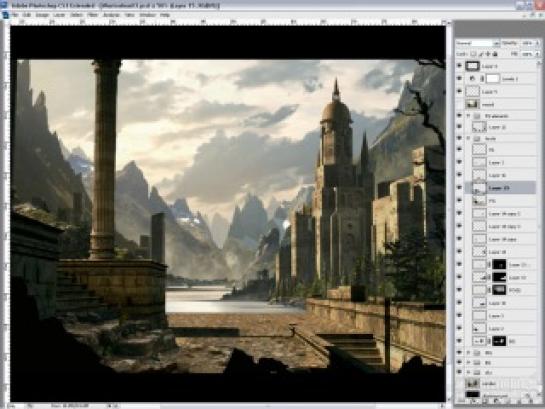Image resolution: width=545 pixels, height=409 pixels.
Task: Collapse the FG elements group folder
Action: point(468,116)
